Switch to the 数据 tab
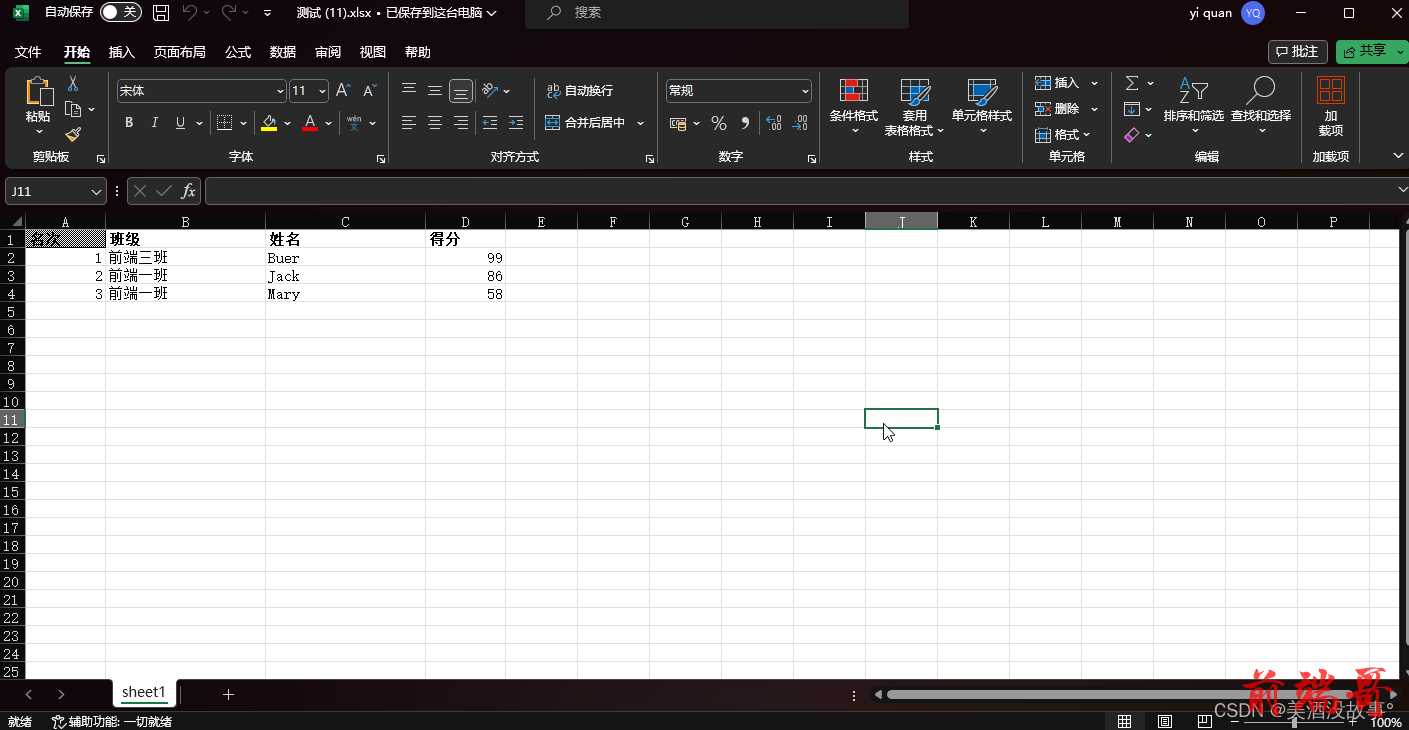 tap(283, 52)
